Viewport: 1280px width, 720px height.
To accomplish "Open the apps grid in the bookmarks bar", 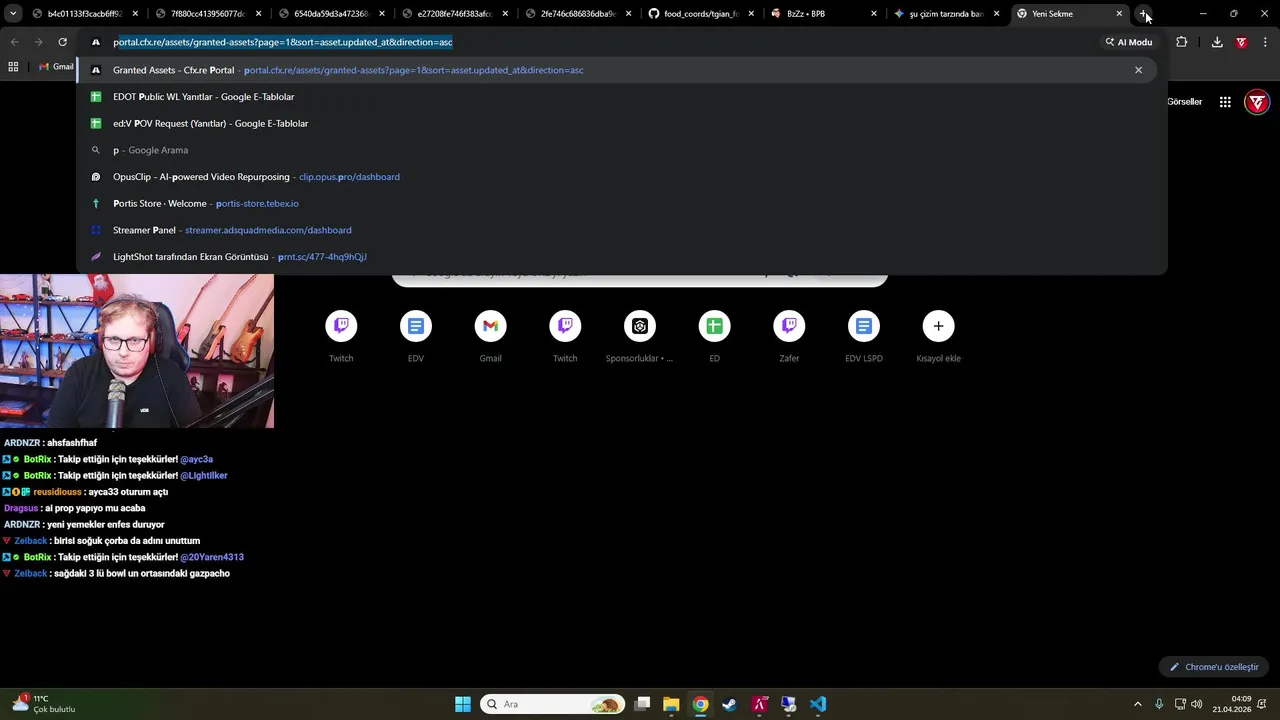I will point(13,66).
